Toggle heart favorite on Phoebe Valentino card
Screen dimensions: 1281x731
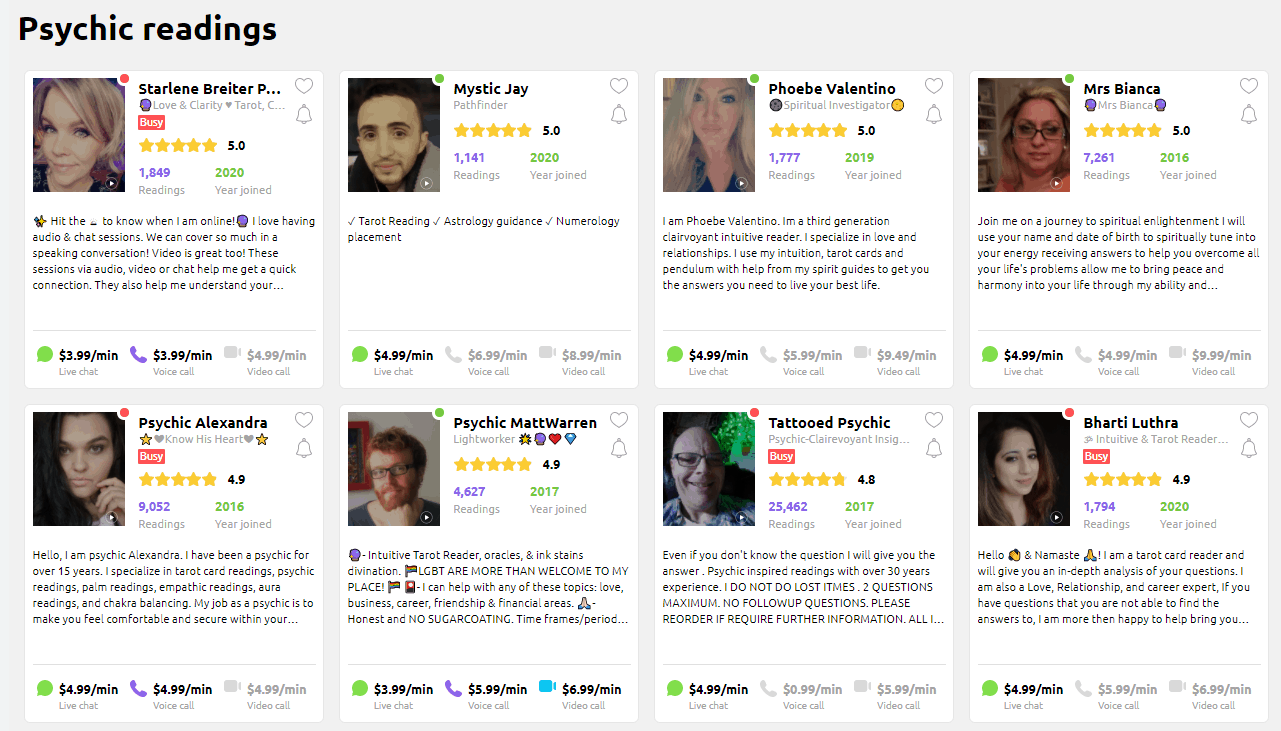point(934,86)
